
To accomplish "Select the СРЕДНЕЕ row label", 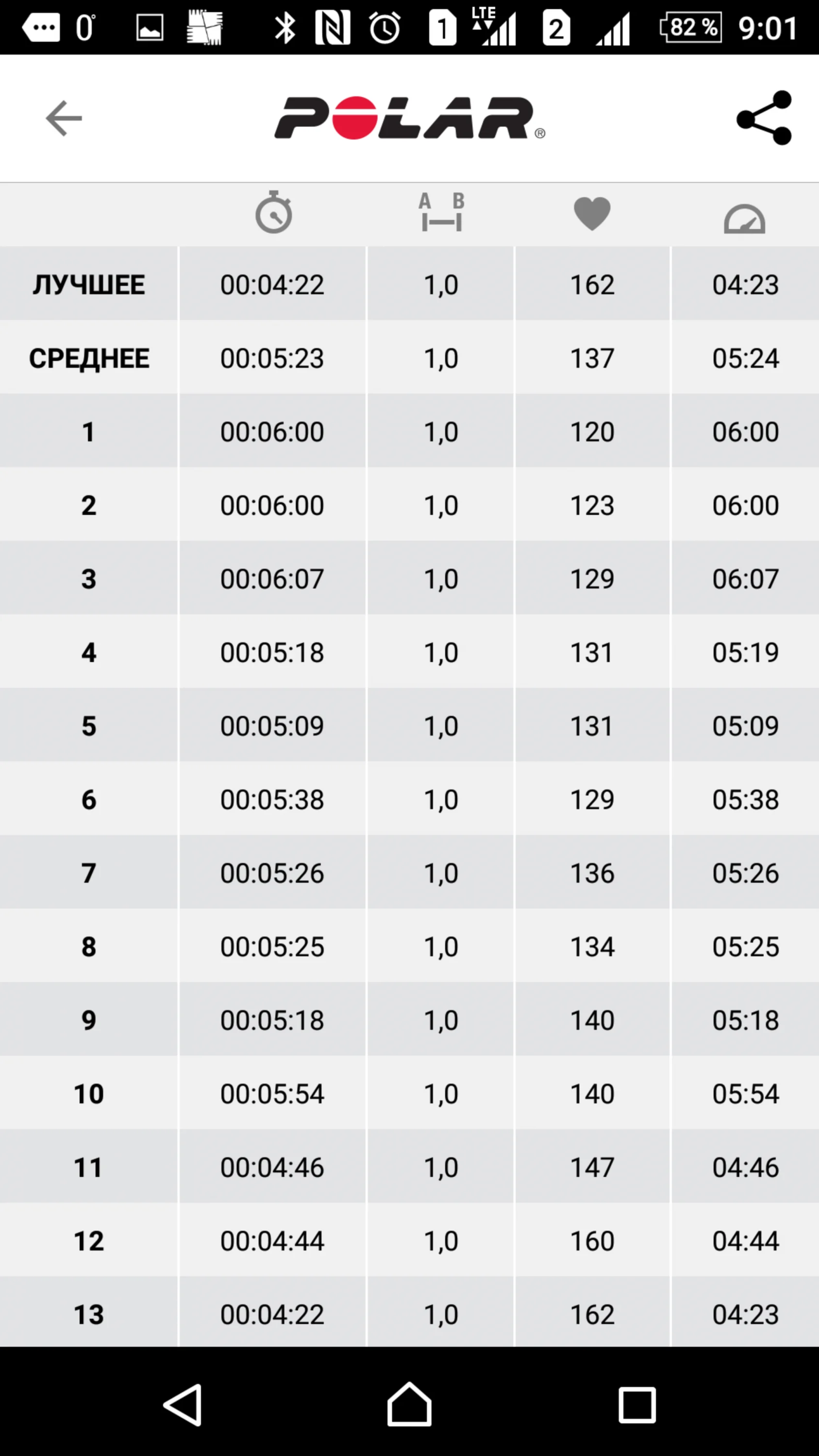I will pos(89,358).
